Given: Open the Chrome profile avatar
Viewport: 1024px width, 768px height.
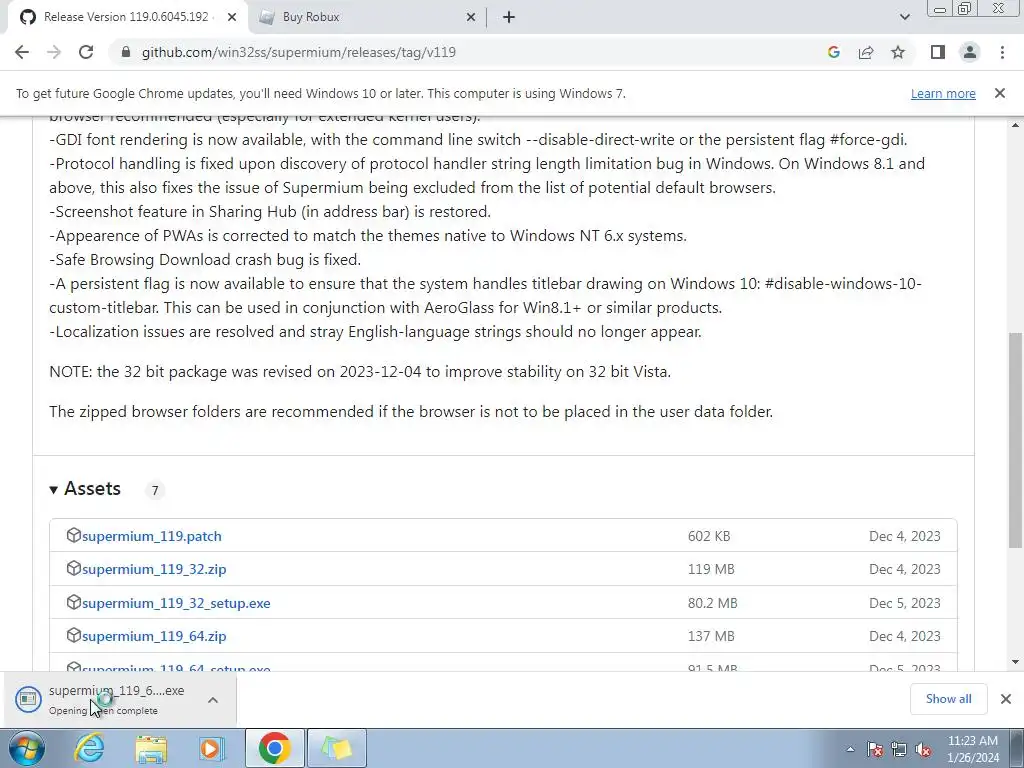Looking at the screenshot, I should click(970, 52).
